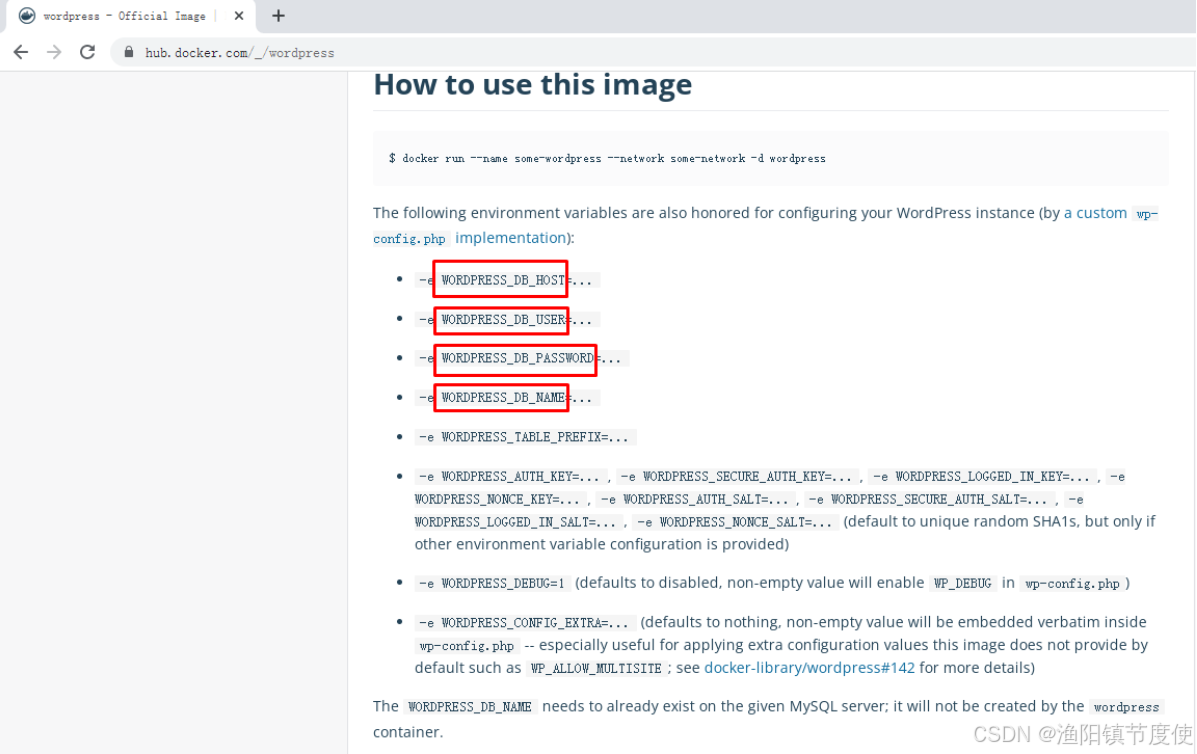Screen dimensions: 1197x754
Task: Click the WORDPRESS_DB_NAME list item
Action: tap(507, 398)
